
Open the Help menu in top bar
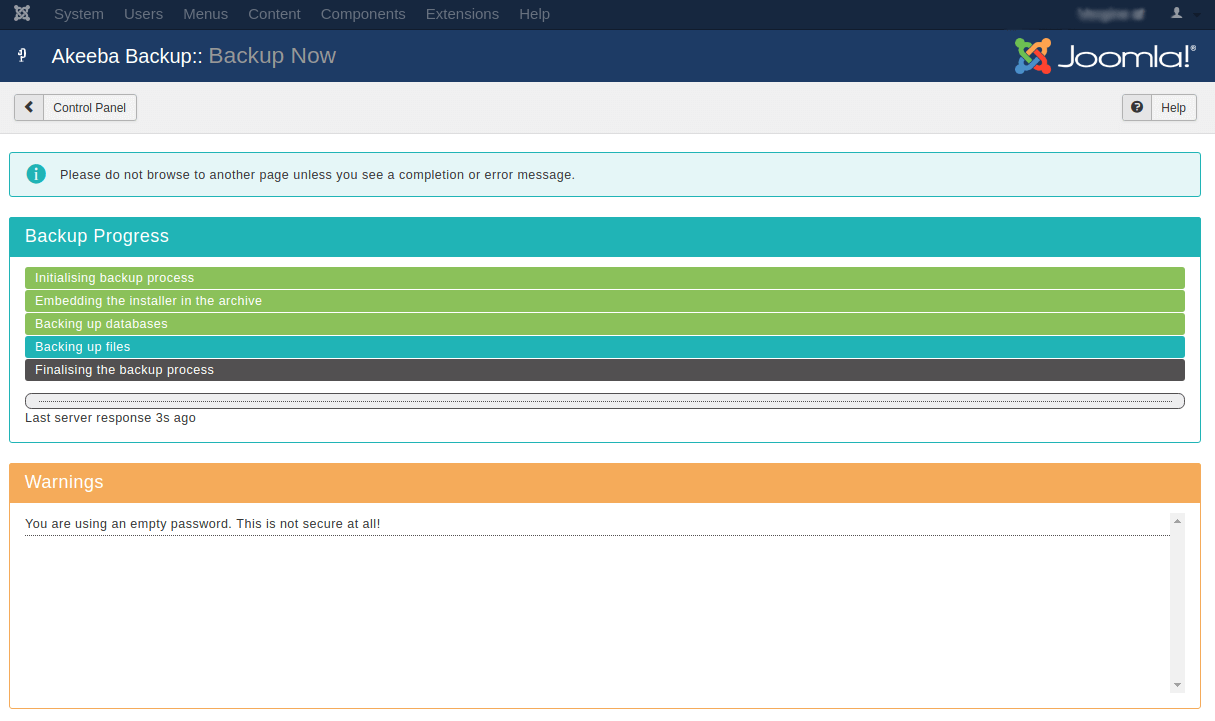click(534, 14)
